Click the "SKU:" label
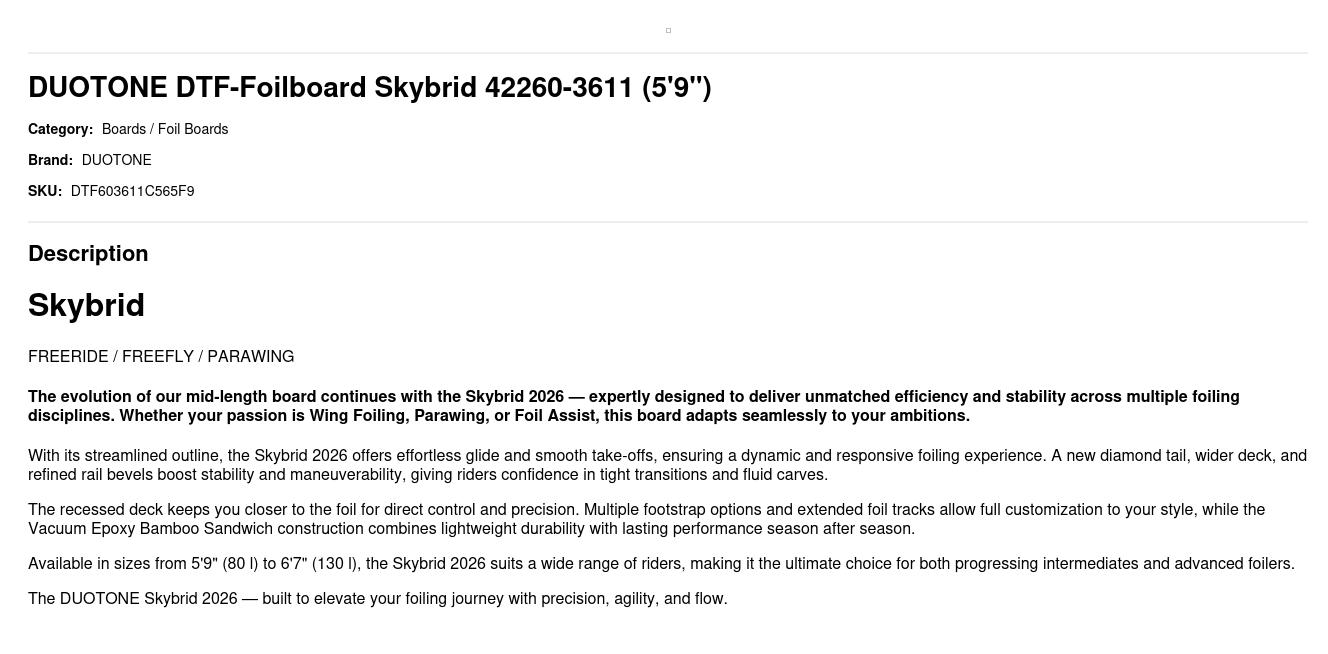 point(45,191)
